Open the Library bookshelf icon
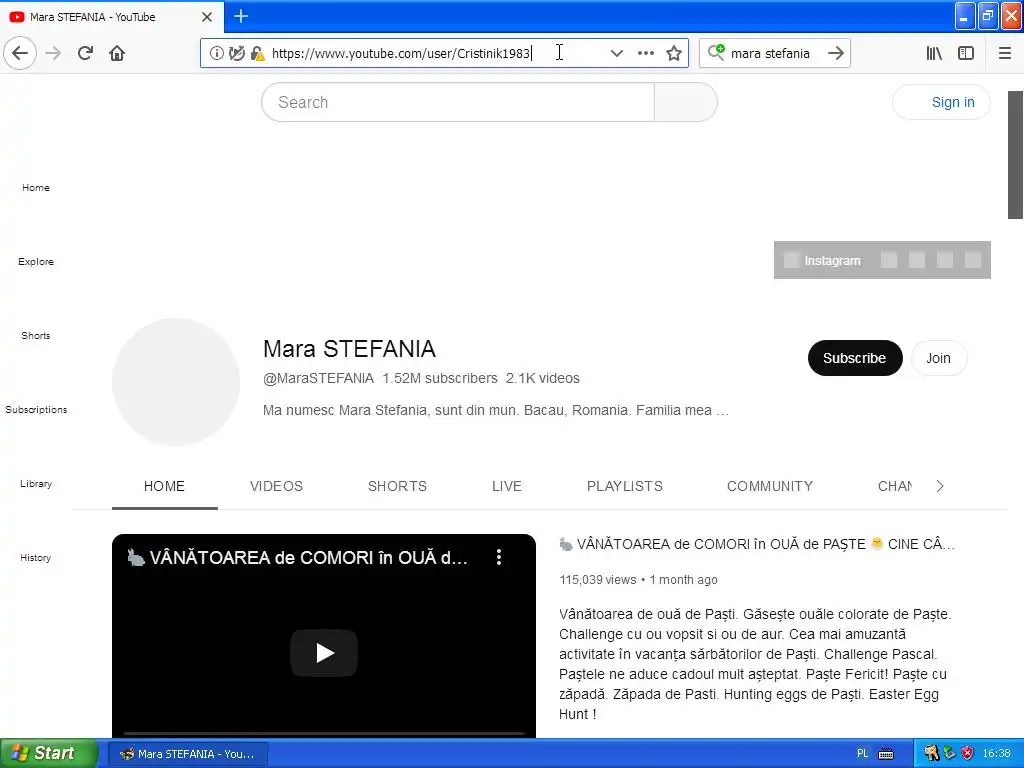This screenshot has width=1024, height=768. click(935, 53)
